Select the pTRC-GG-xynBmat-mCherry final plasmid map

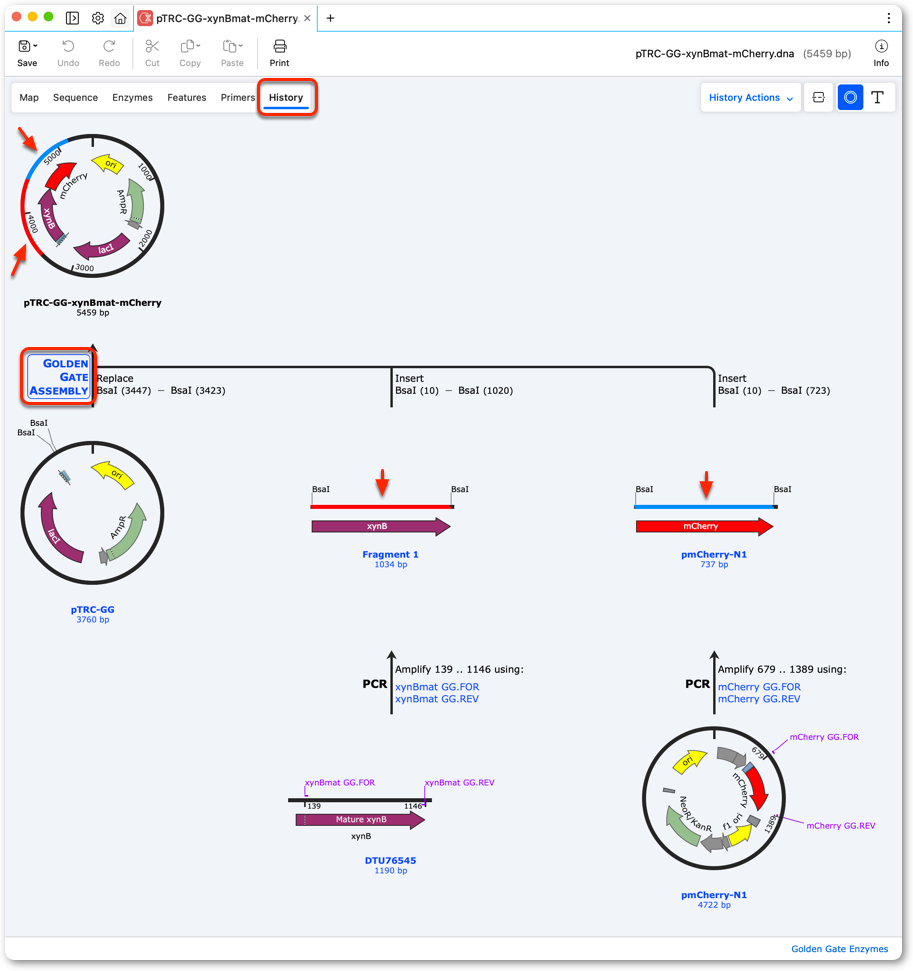coord(92,206)
